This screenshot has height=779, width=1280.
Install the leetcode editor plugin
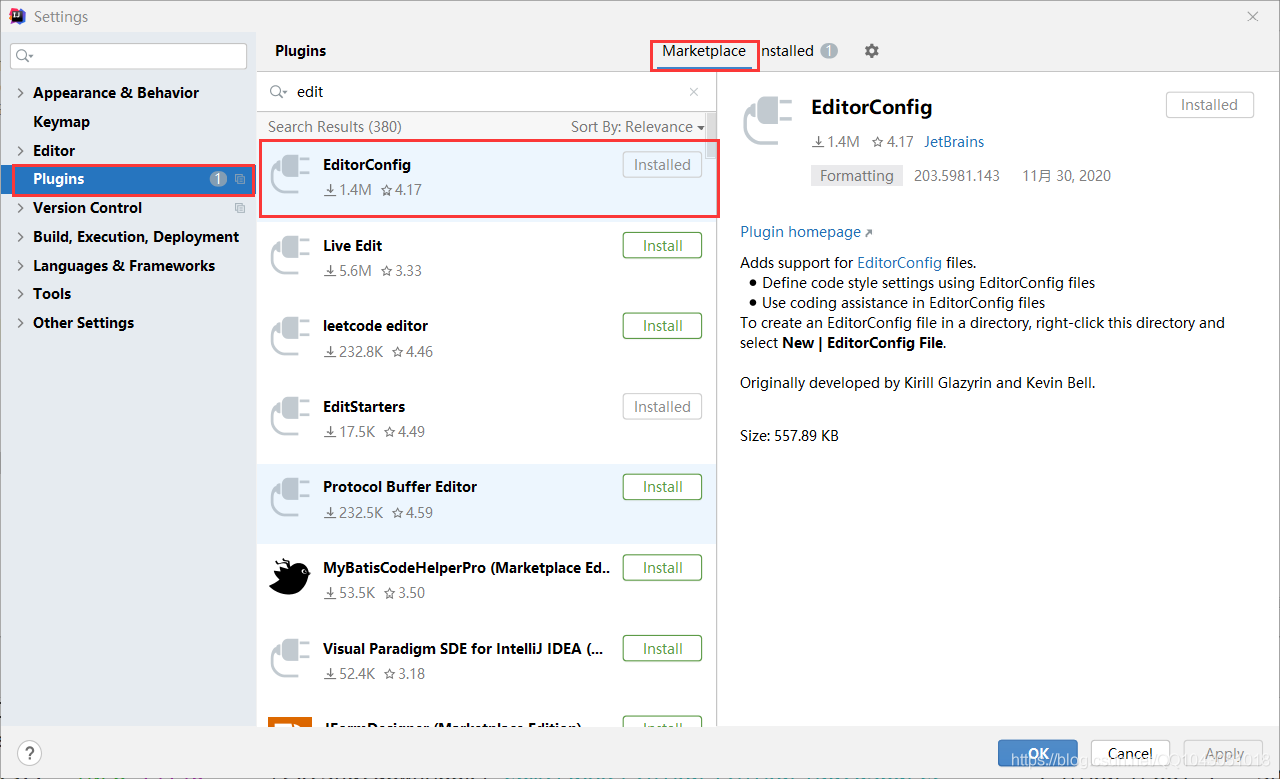pyautogui.click(x=662, y=326)
